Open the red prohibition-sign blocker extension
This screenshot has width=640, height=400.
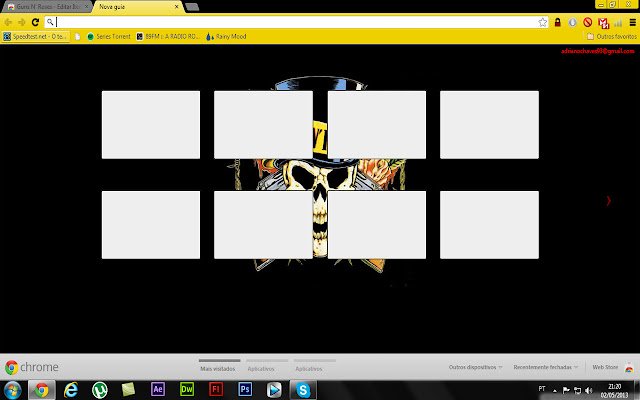(587, 22)
